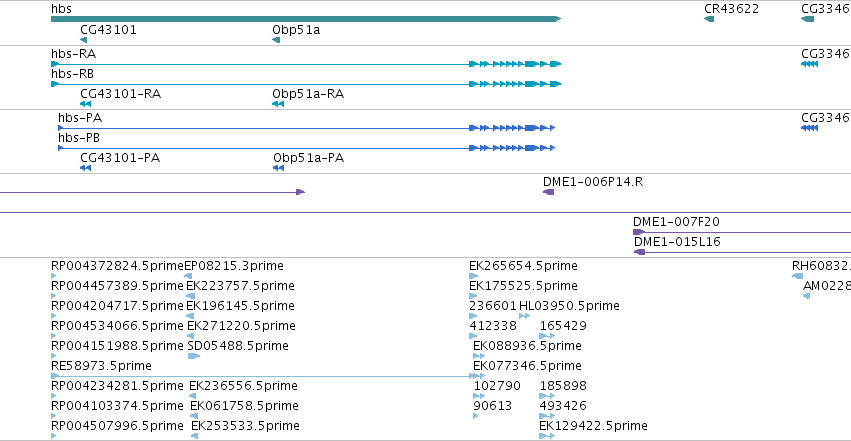Select the EK061758.5prime EST arrow

click(x=194, y=417)
